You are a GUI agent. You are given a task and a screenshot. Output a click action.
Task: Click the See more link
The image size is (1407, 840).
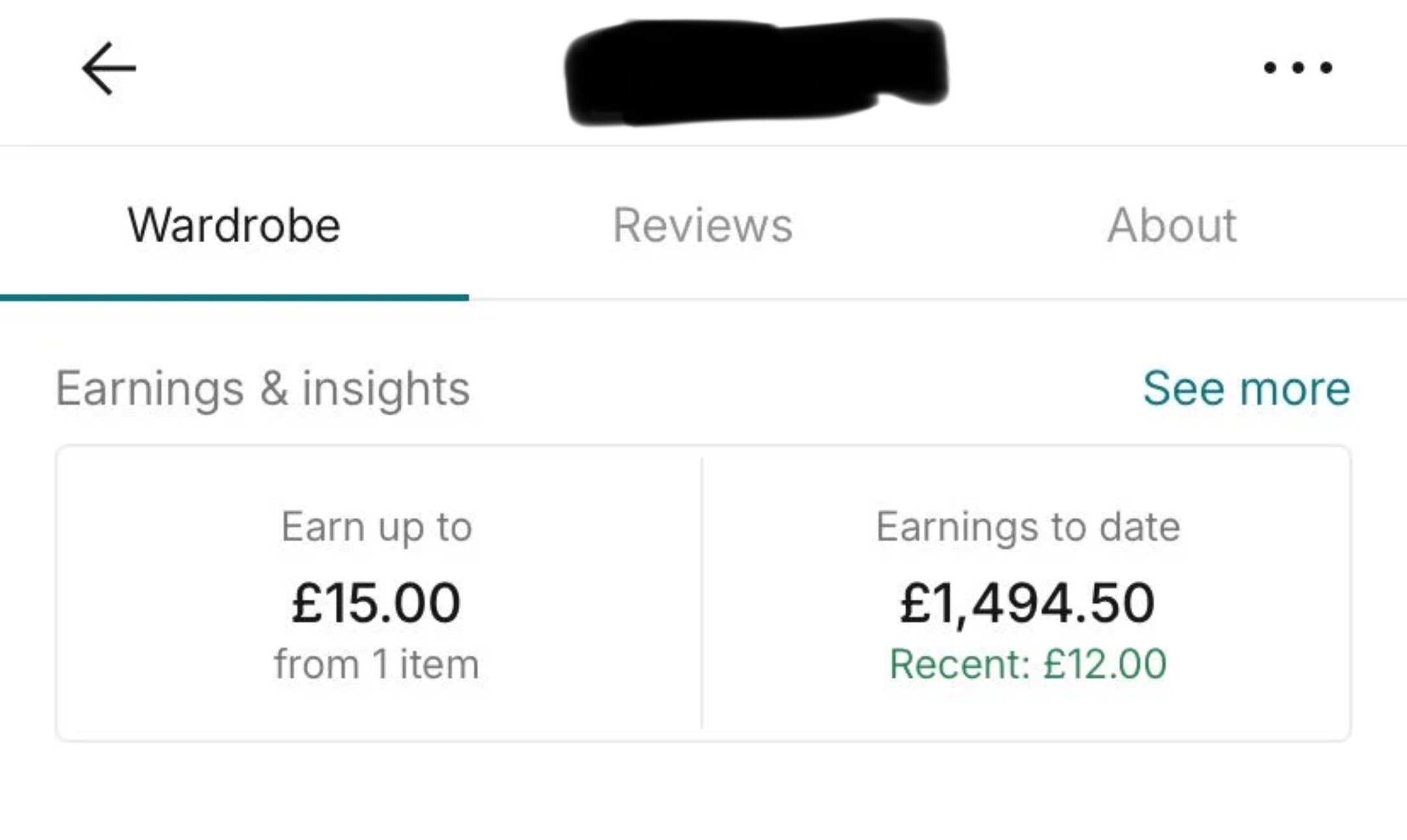(x=1246, y=388)
